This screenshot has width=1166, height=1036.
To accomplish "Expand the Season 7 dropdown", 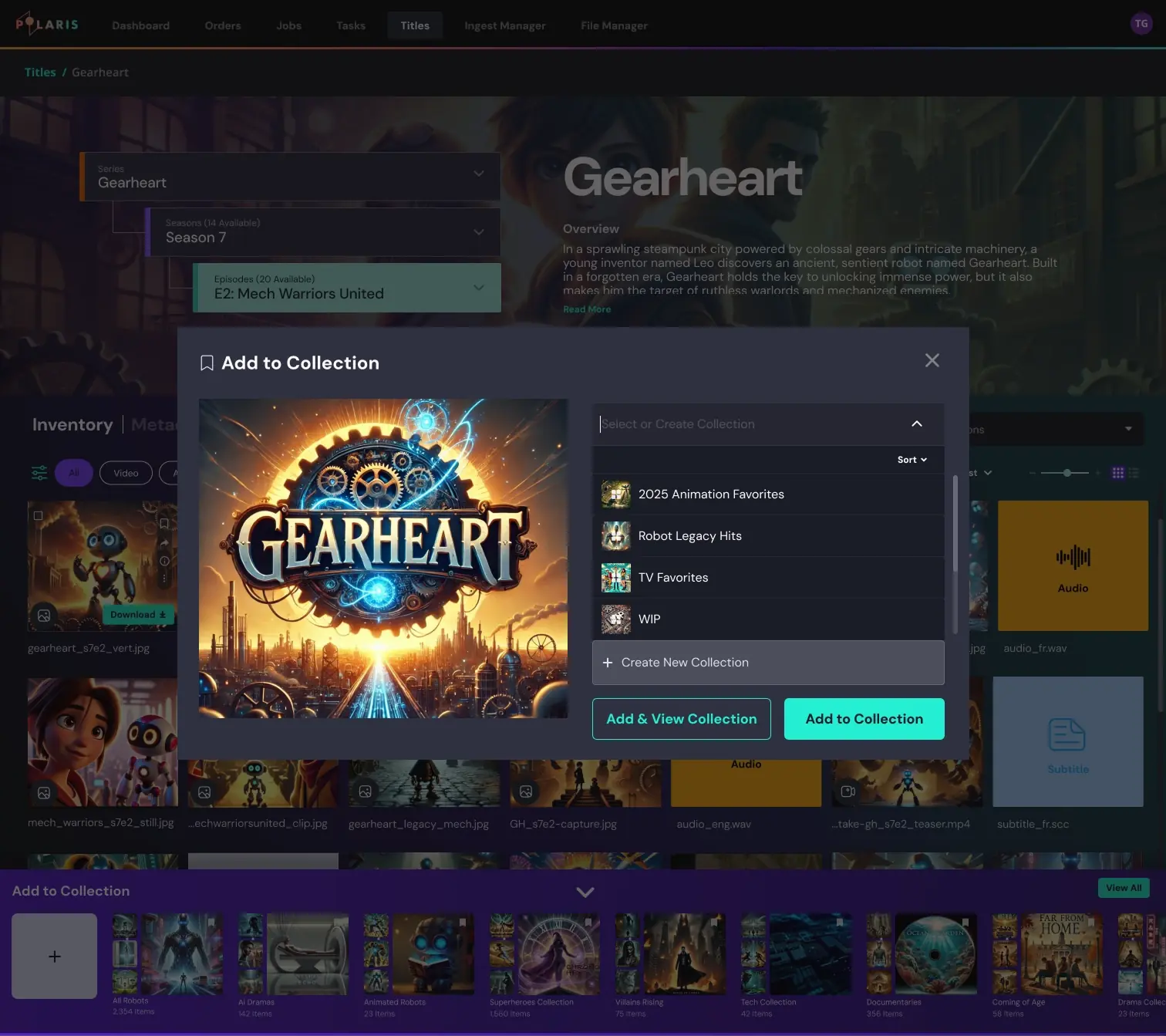I will (x=478, y=231).
